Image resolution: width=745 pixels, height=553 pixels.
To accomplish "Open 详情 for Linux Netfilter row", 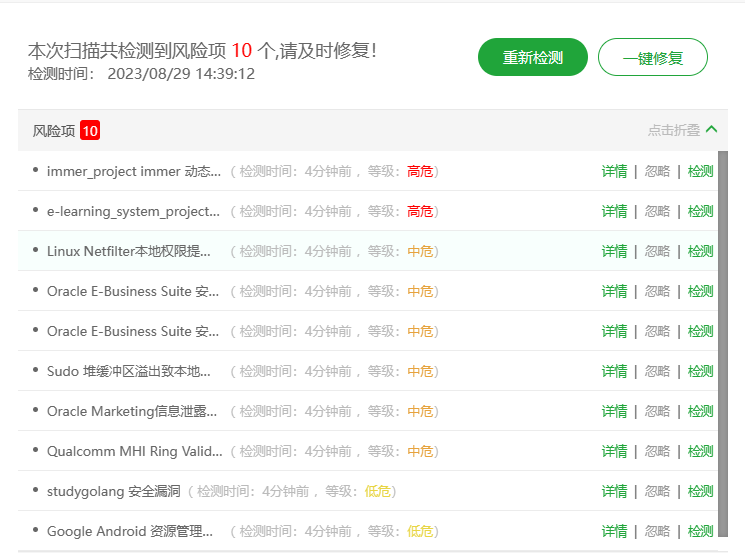I will (x=614, y=251).
